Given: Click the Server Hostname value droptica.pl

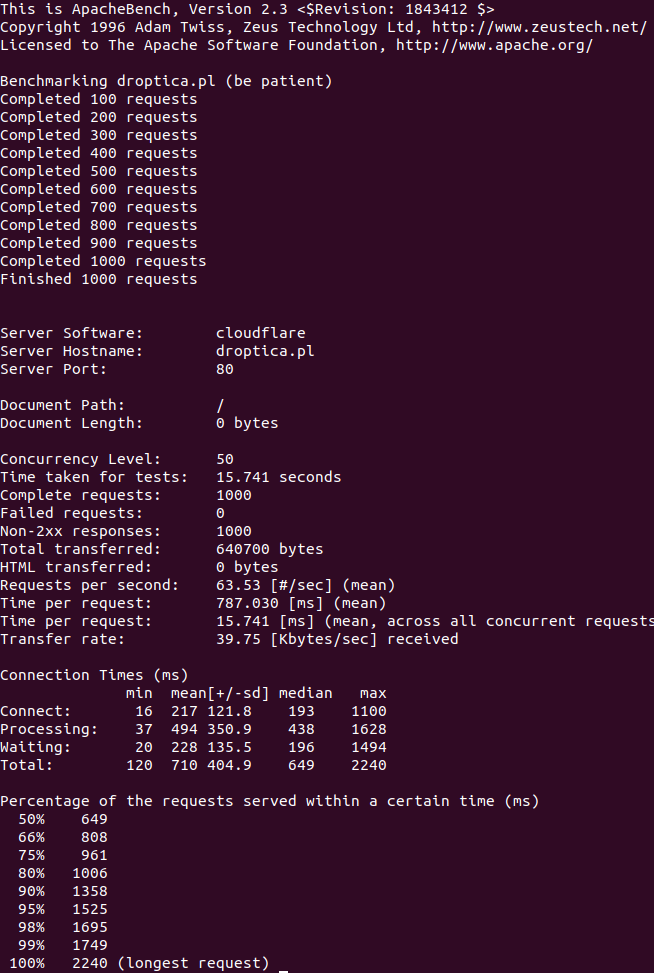Looking at the screenshot, I should click(260, 351).
